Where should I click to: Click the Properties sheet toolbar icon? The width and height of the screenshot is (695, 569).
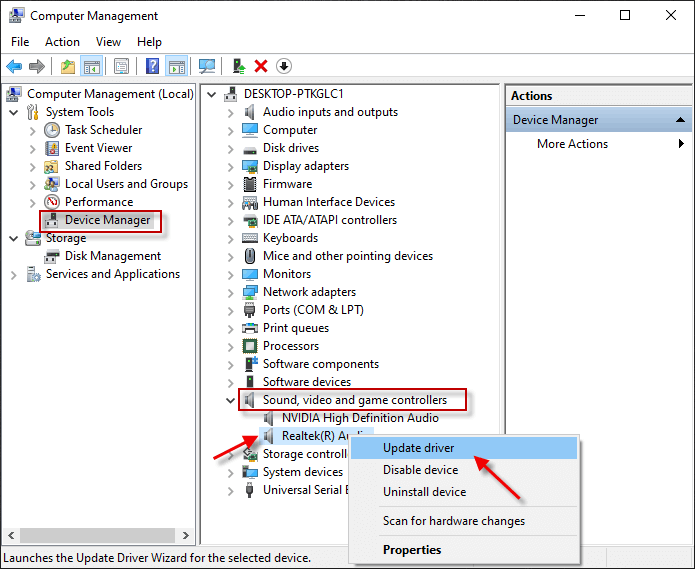(x=121, y=66)
